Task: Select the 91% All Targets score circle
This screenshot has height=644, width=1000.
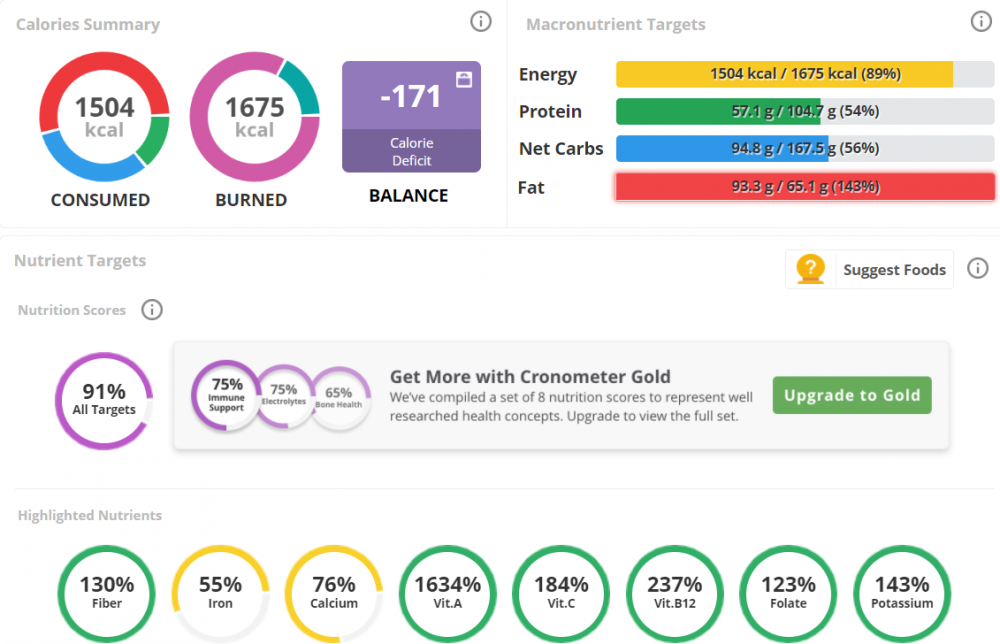Action: (104, 400)
